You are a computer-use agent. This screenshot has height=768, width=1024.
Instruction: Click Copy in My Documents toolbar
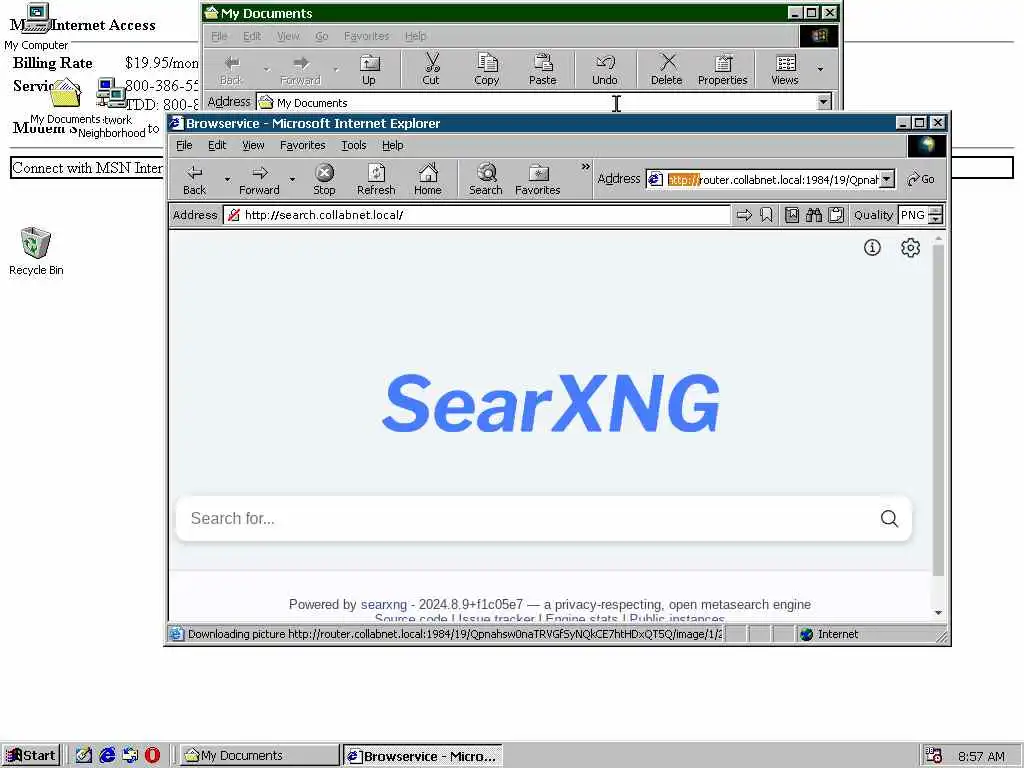487,69
